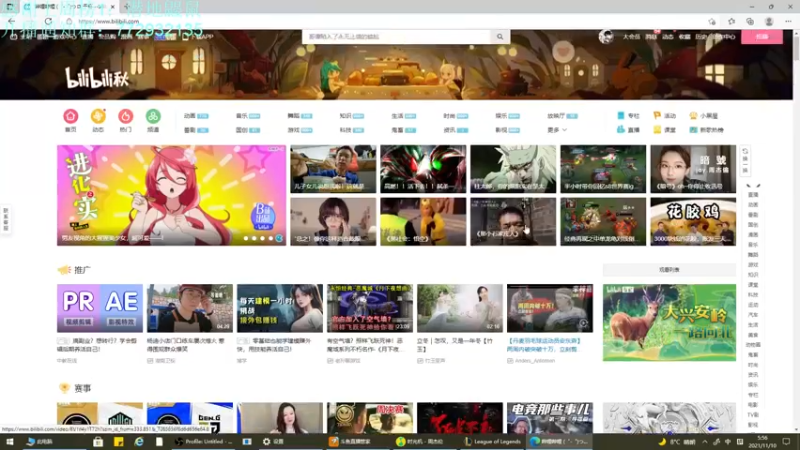Open League of Legends in the taskbar
Image resolution: width=800 pixels, height=450 pixels.
click(492, 441)
